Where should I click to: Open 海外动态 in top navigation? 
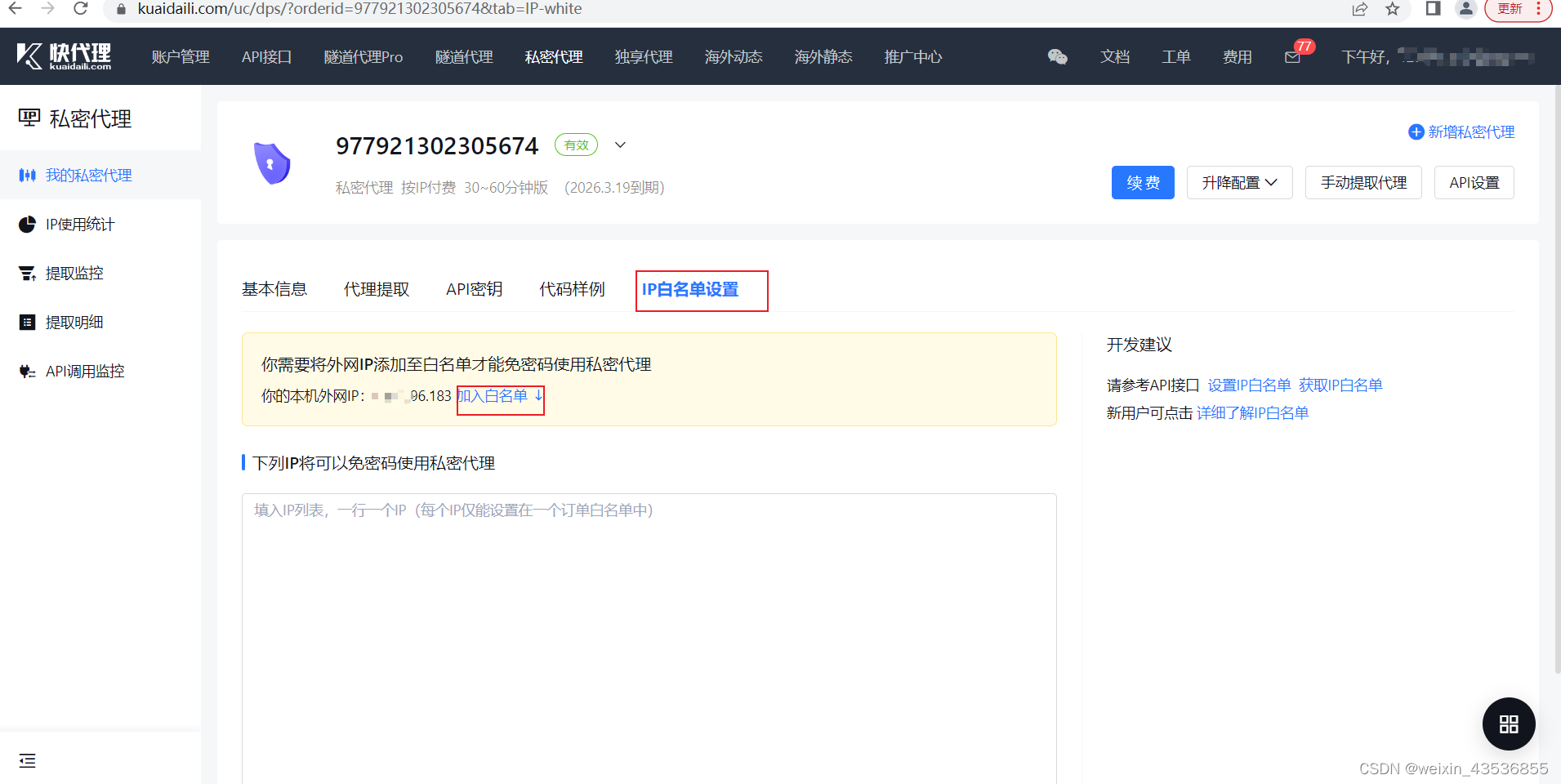pyautogui.click(x=734, y=56)
